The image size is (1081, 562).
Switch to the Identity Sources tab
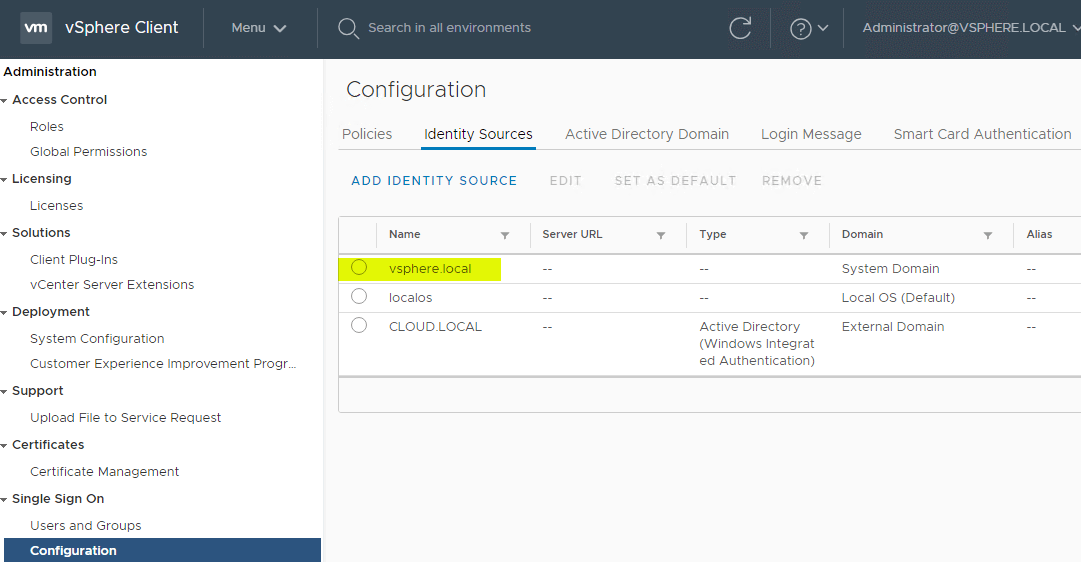click(x=478, y=134)
